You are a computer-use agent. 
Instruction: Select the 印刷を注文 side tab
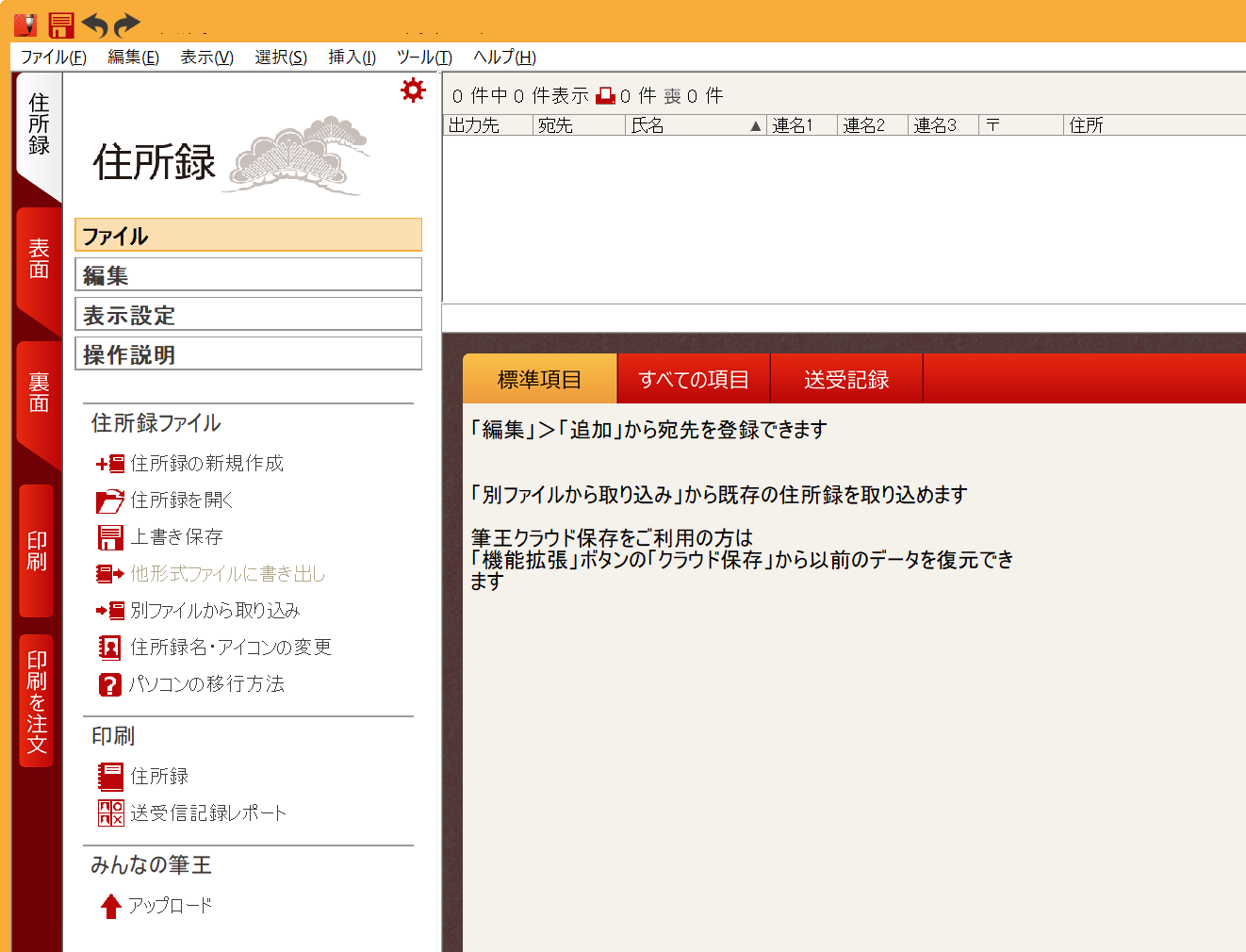click(x=37, y=701)
